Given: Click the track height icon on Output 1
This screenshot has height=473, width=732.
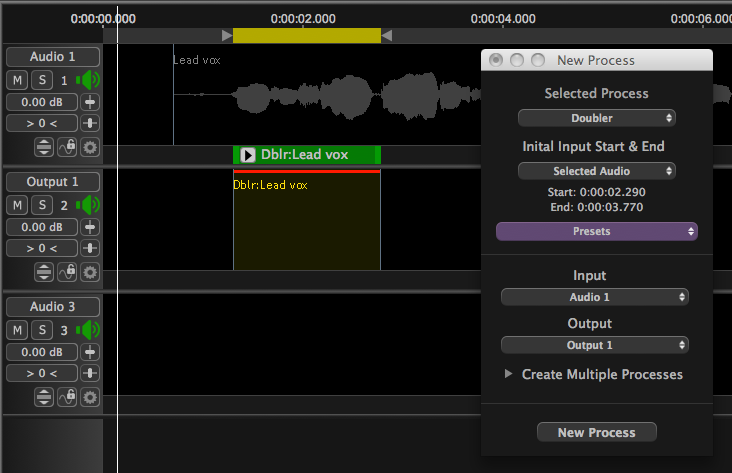Looking at the screenshot, I should 45,272.
